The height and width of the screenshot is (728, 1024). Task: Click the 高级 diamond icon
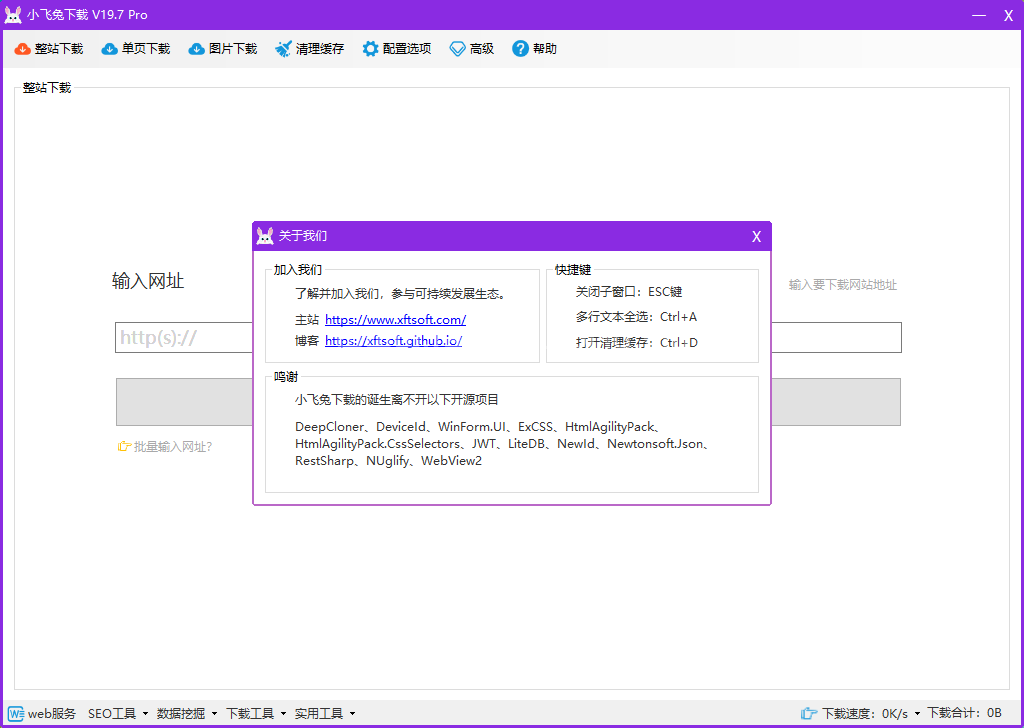pyautogui.click(x=457, y=49)
